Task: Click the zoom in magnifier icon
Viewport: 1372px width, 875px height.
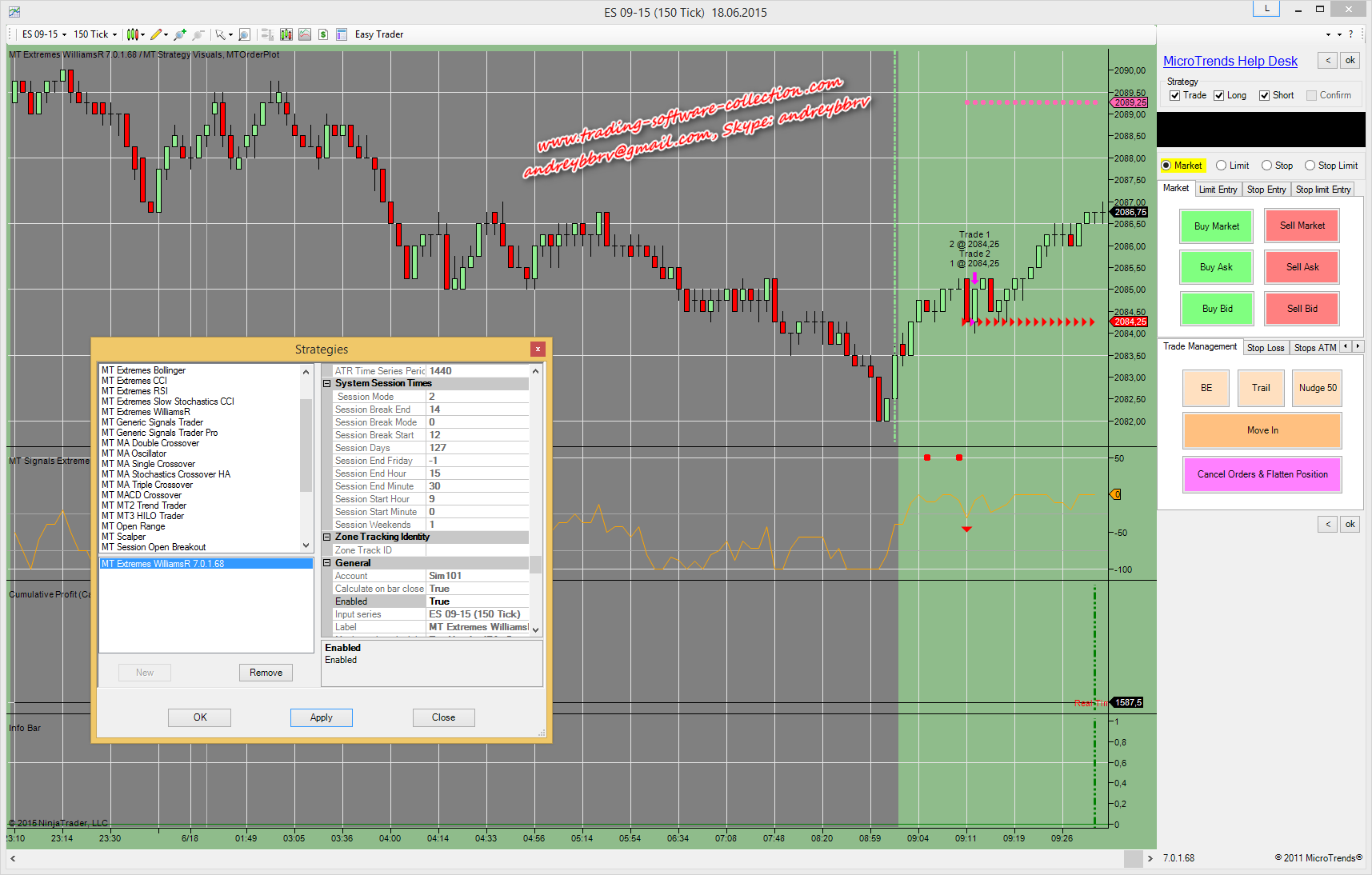Action: (179, 34)
